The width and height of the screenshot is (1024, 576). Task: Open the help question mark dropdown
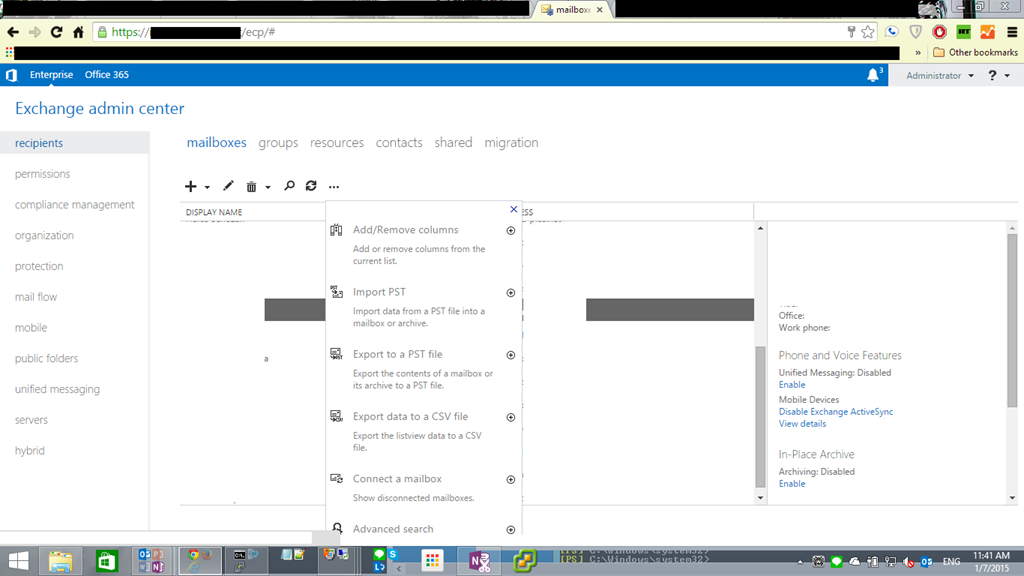tap(997, 76)
